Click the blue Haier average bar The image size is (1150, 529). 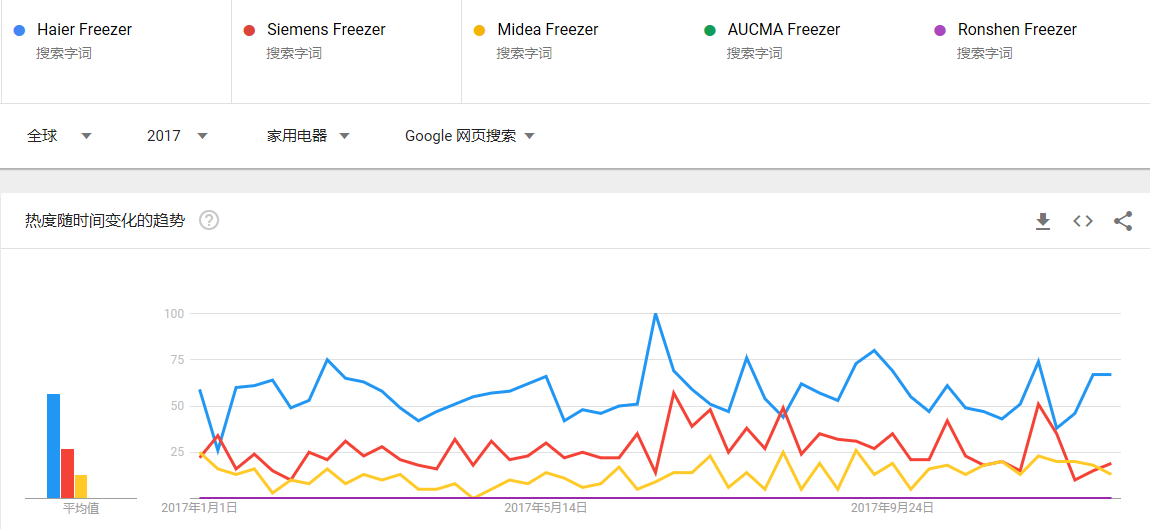coord(54,446)
